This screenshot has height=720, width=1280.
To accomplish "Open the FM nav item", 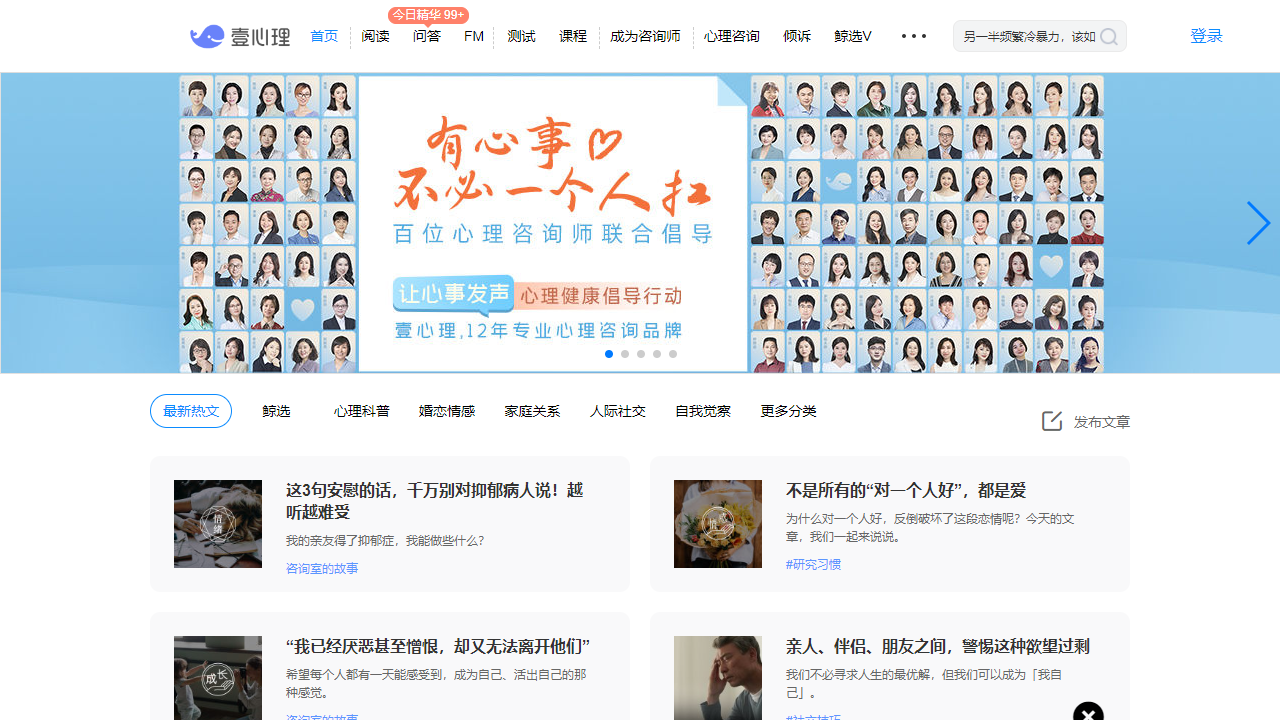I will click(x=474, y=36).
